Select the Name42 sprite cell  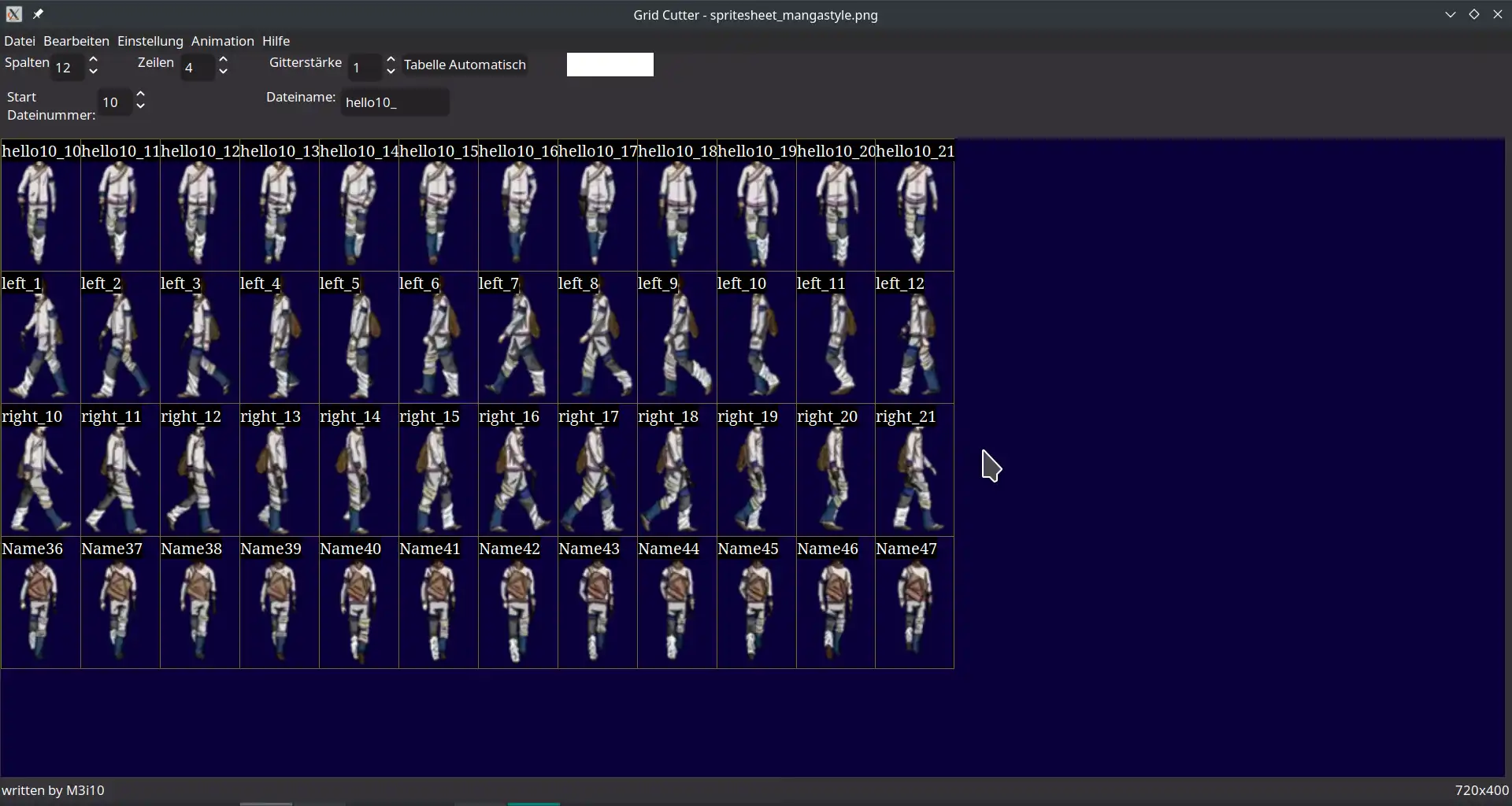[517, 604]
